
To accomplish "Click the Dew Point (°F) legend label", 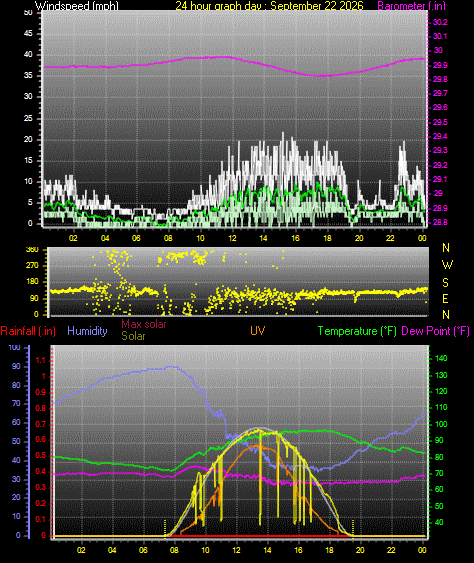I will 435,331.
